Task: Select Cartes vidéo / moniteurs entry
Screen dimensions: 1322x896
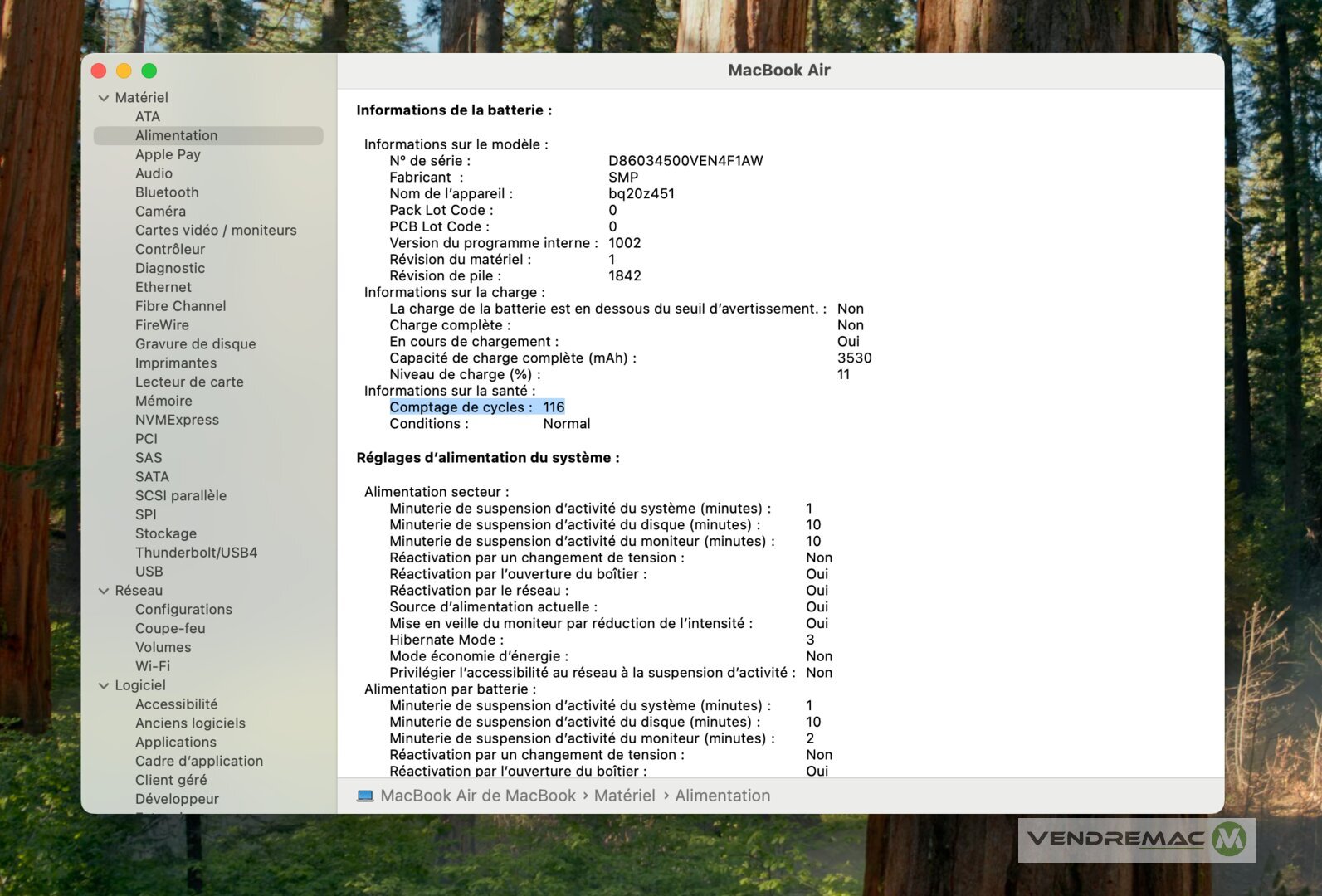Action: click(x=216, y=231)
